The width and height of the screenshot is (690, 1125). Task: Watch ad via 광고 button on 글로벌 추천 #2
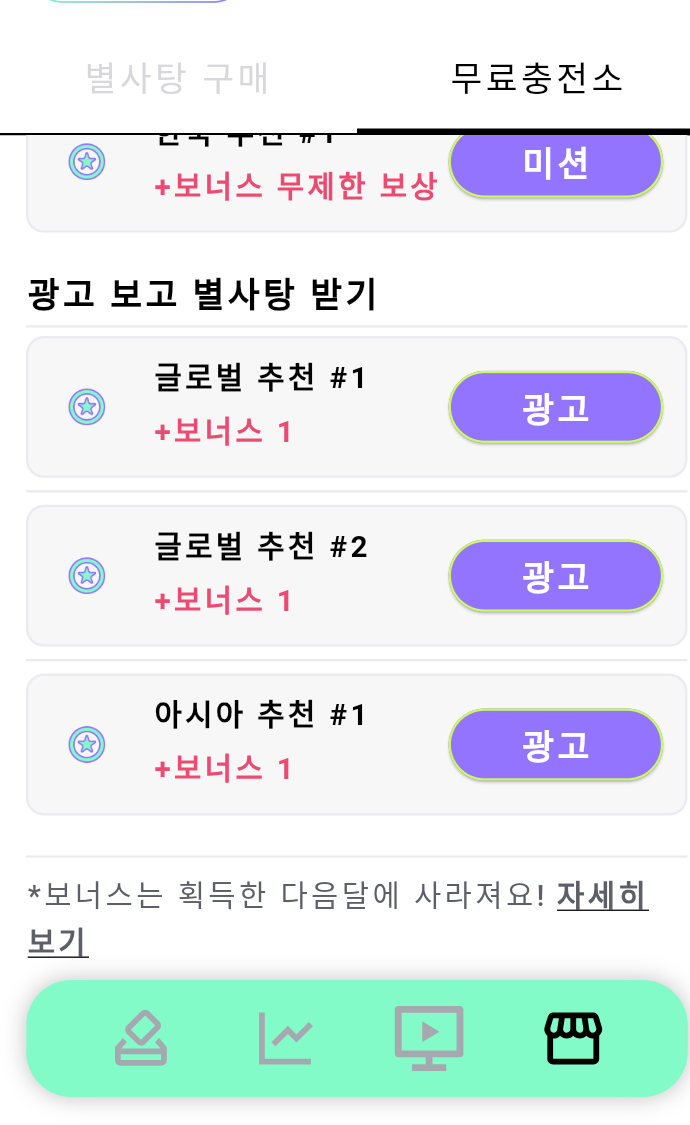556,575
